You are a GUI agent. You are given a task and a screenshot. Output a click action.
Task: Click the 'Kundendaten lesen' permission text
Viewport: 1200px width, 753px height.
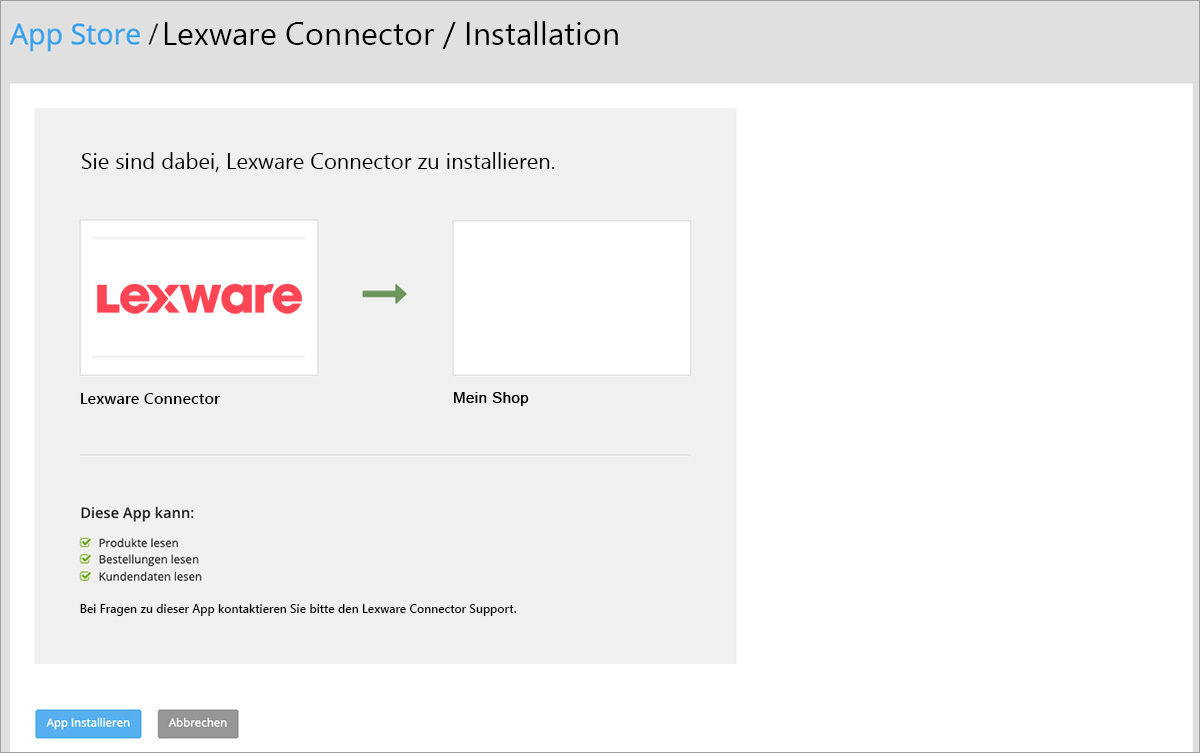point(150,577)
